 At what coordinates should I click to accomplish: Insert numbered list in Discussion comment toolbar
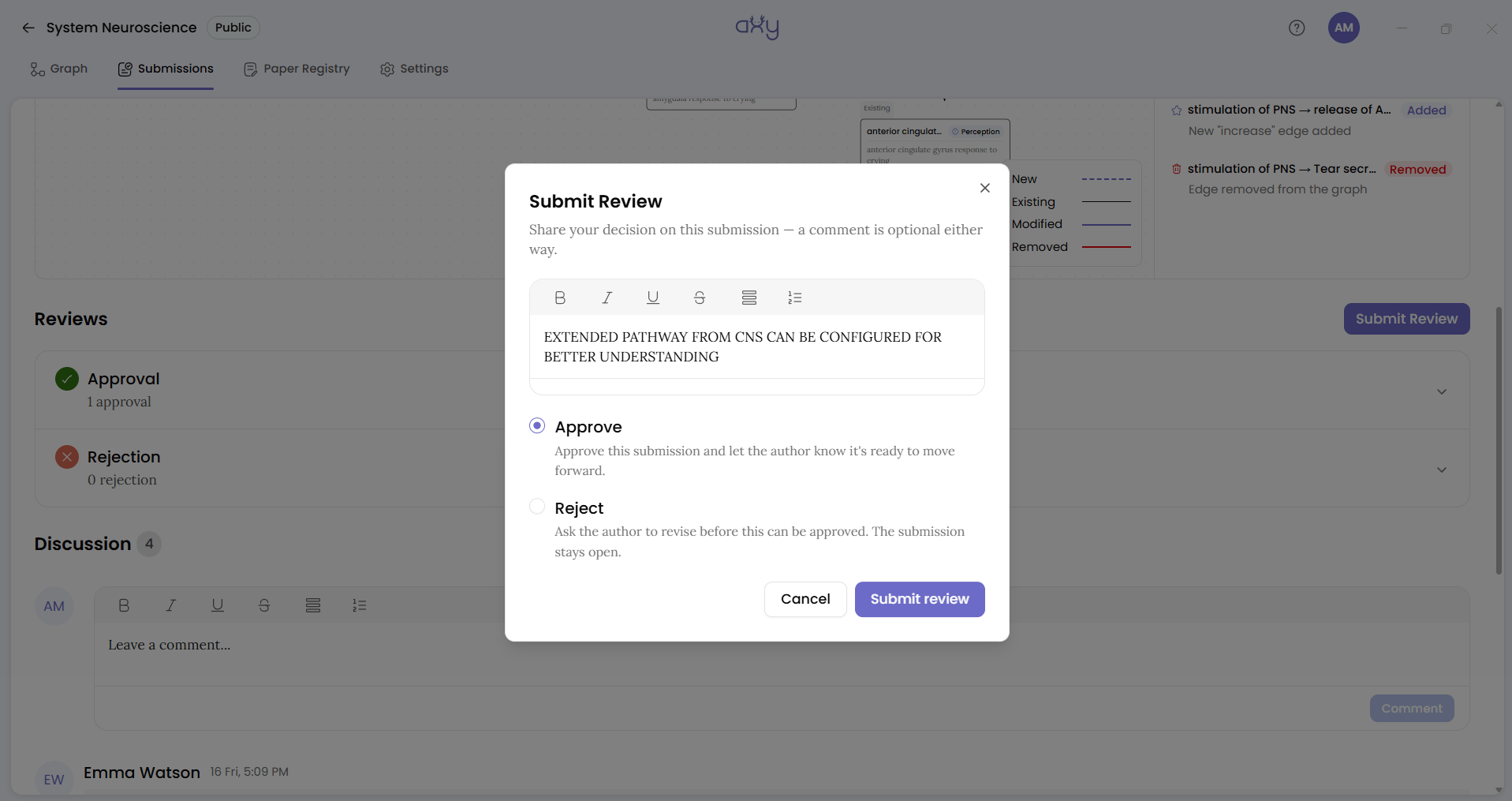(x=360, y=605)
